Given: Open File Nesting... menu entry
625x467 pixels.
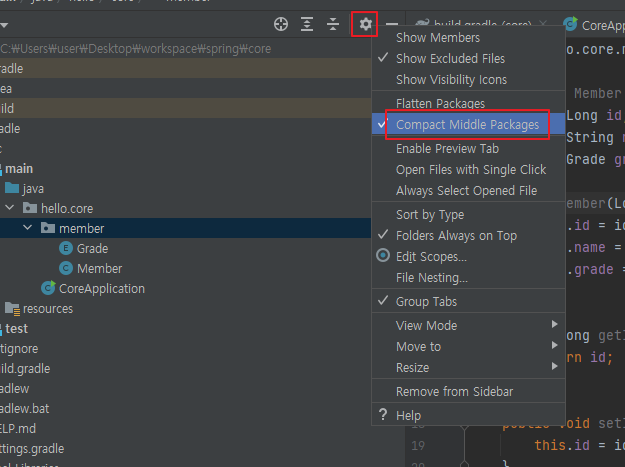Looking at the screenshot, I should [x=468, y=277].
